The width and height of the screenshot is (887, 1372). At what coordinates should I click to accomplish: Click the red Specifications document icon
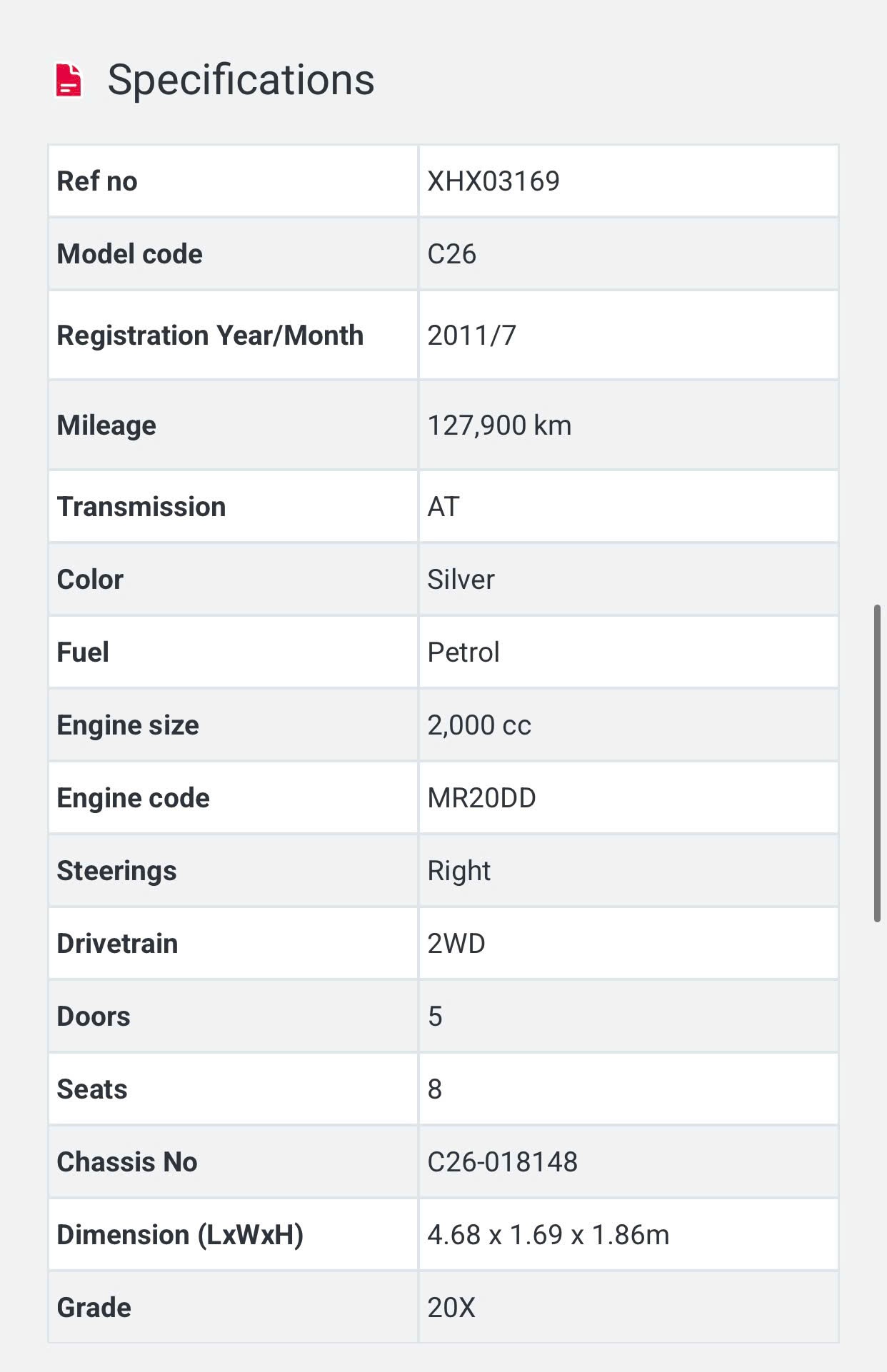[x=69, y=80]
